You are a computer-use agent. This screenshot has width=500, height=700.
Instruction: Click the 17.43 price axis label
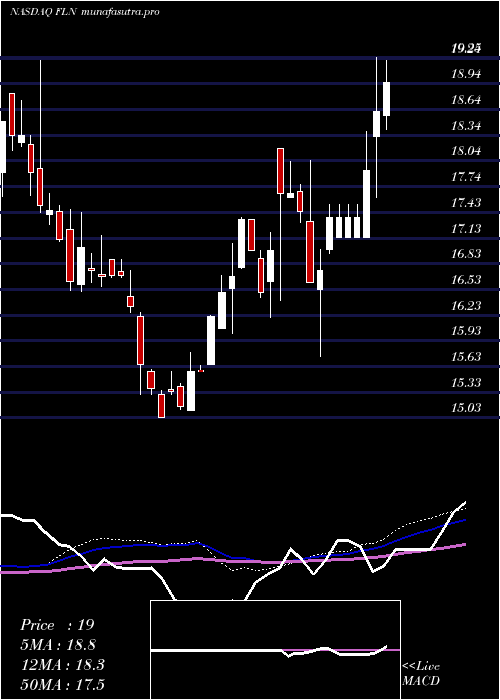point(466,203)
